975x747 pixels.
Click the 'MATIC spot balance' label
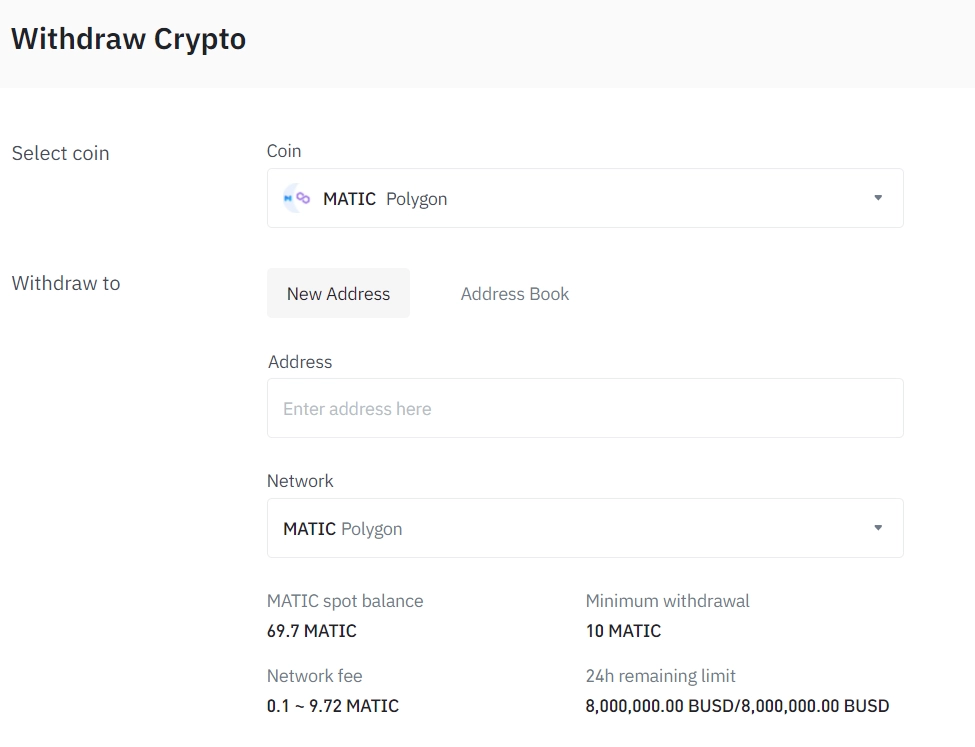[x=344, y=601]
